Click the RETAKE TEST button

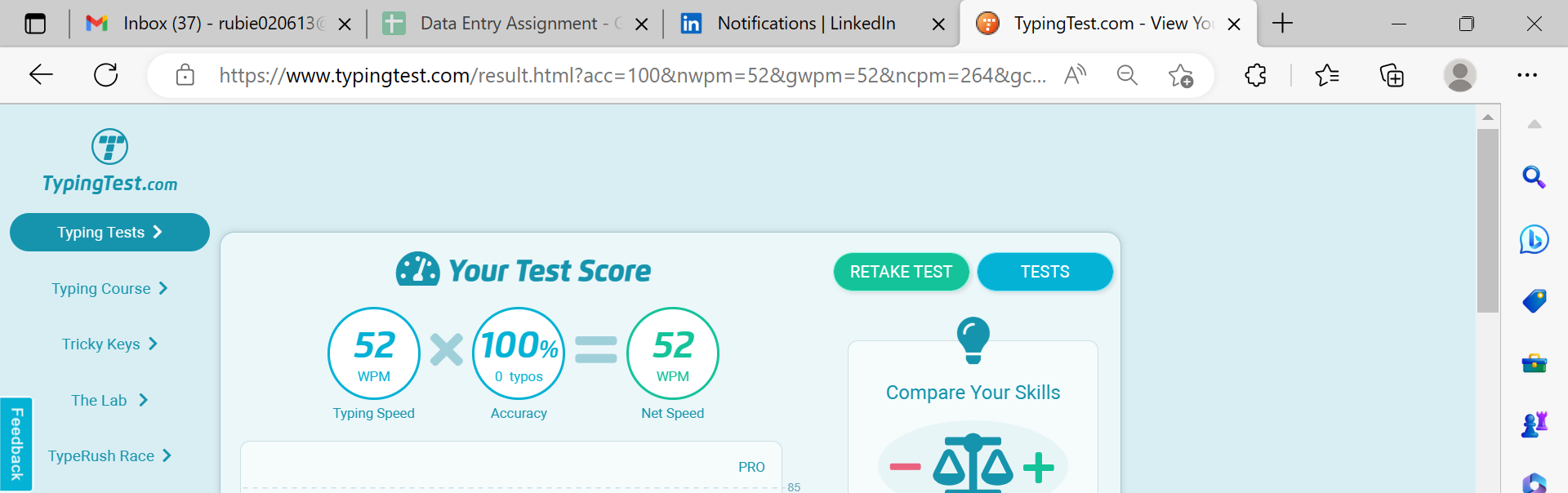coord(901,272)
